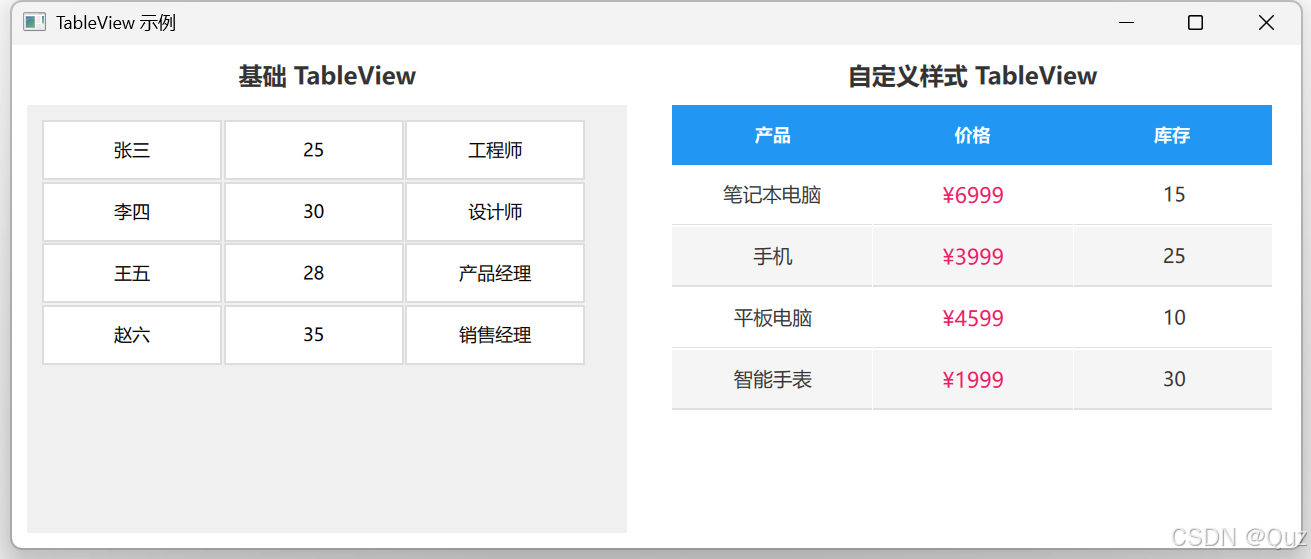This screenshot has height=559, width=1311.
Task: Click the 自定义样式 TableView heading
Action: [x=972, y=76]
